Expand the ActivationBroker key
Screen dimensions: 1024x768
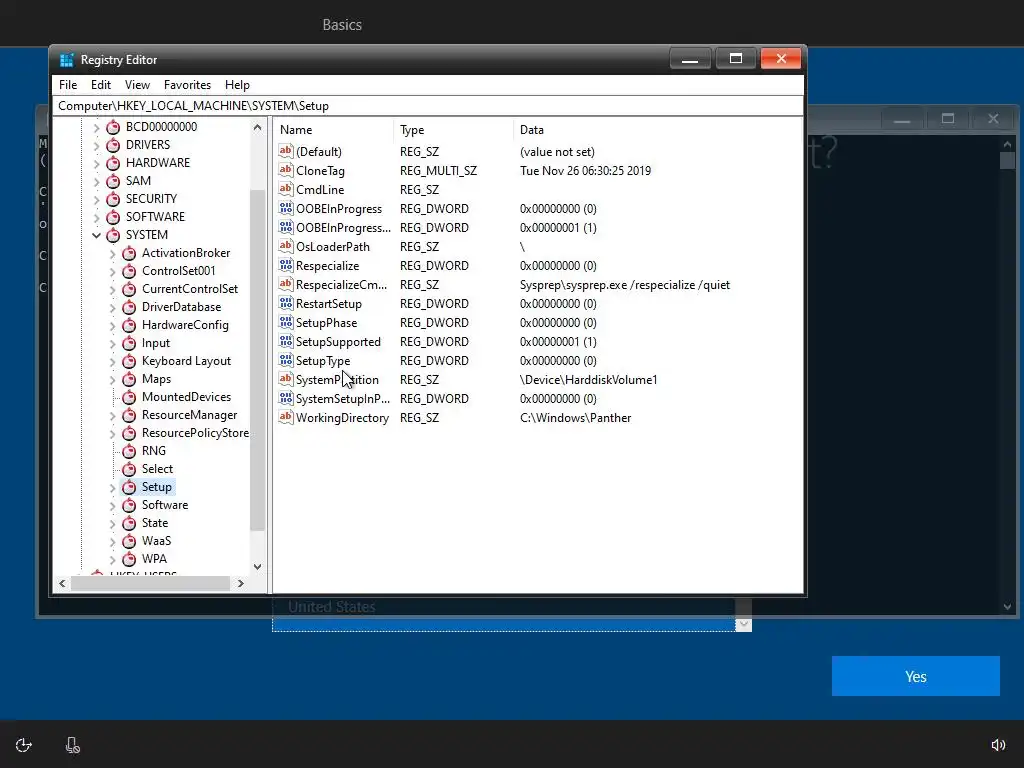112,253
